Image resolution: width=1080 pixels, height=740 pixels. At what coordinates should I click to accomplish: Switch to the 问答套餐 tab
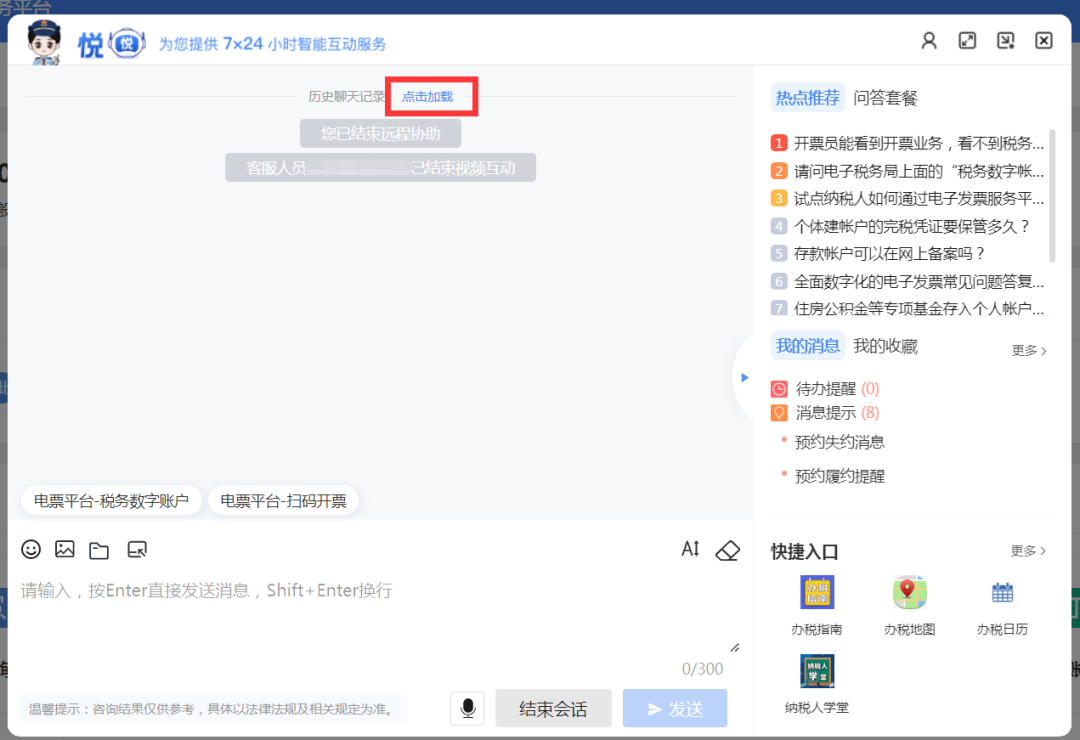point(885,98)
